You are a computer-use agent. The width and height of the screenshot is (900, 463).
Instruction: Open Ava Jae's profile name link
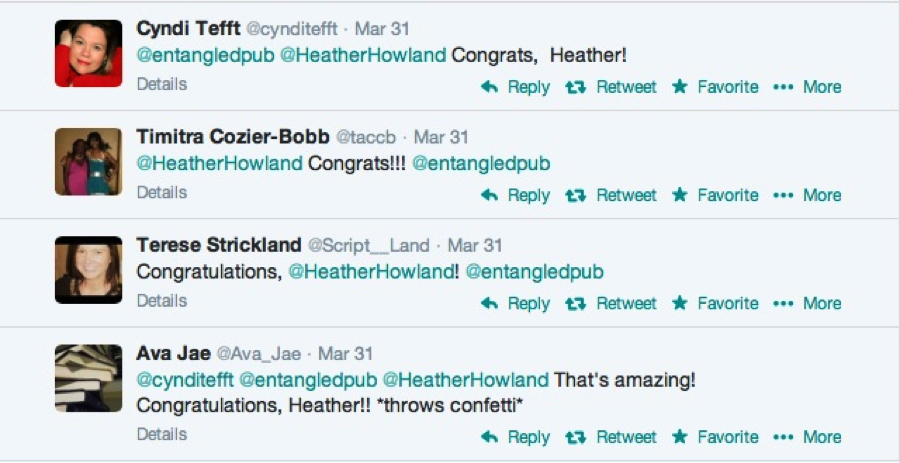tap(171, 353)
